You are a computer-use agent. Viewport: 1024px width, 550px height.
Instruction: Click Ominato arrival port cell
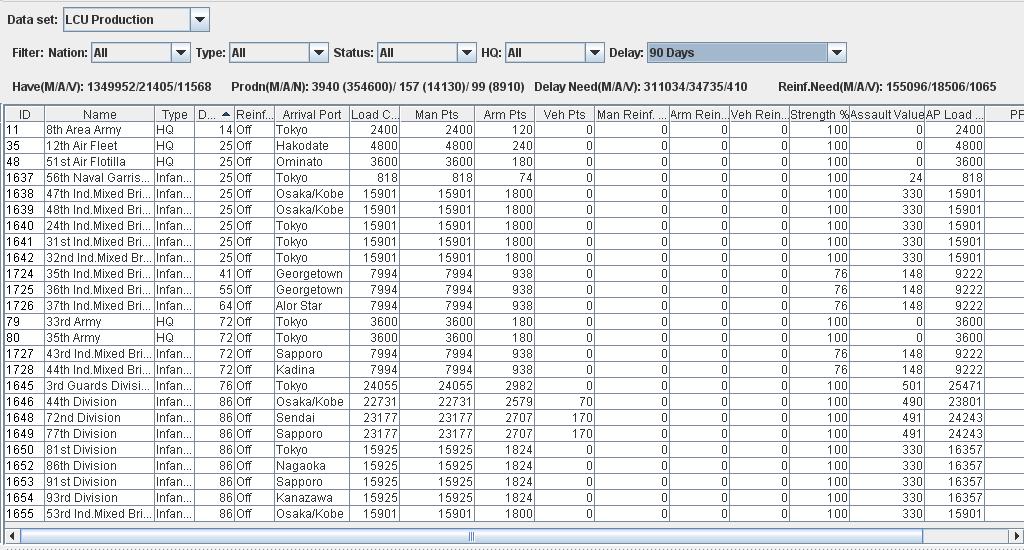tap(312, 162)
